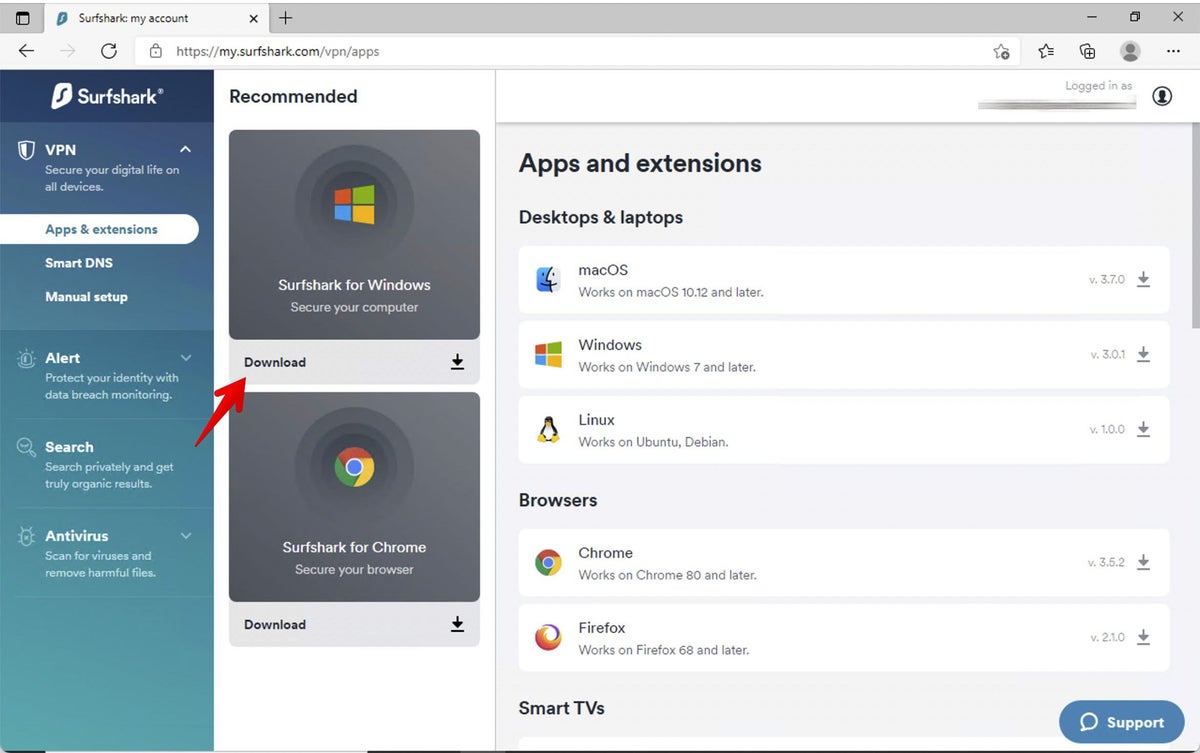Click the Surfshark logo in sidebar
1200x753 pixels.
(x=107, y=96)
